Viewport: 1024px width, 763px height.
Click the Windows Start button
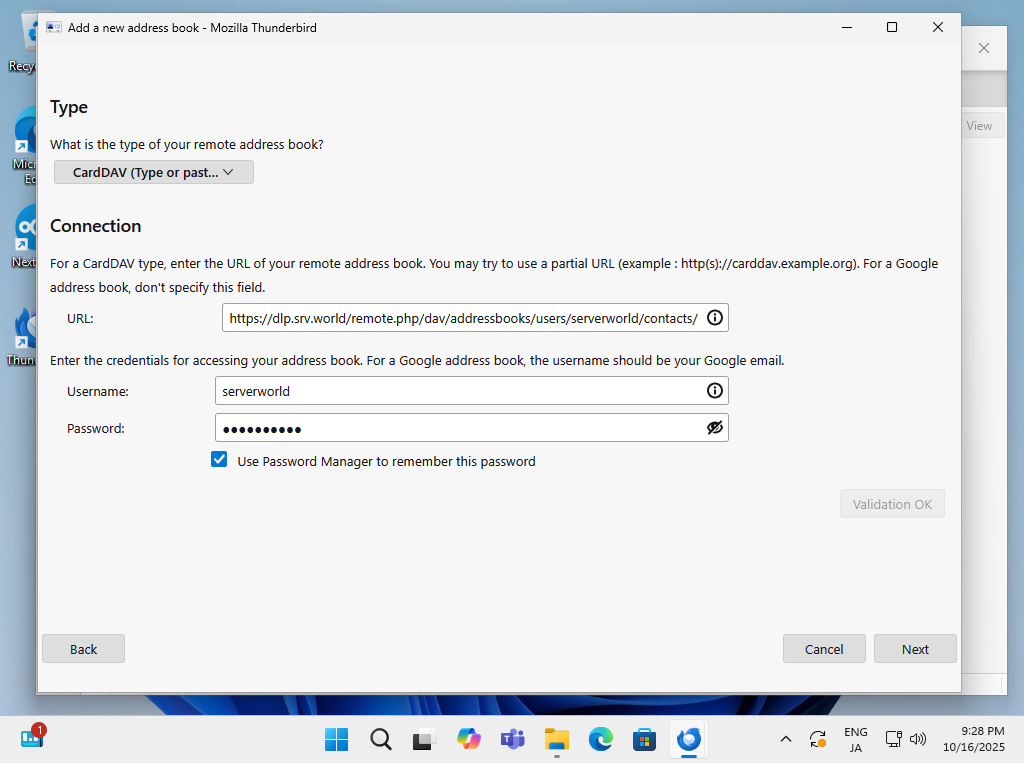coord(337,740)
